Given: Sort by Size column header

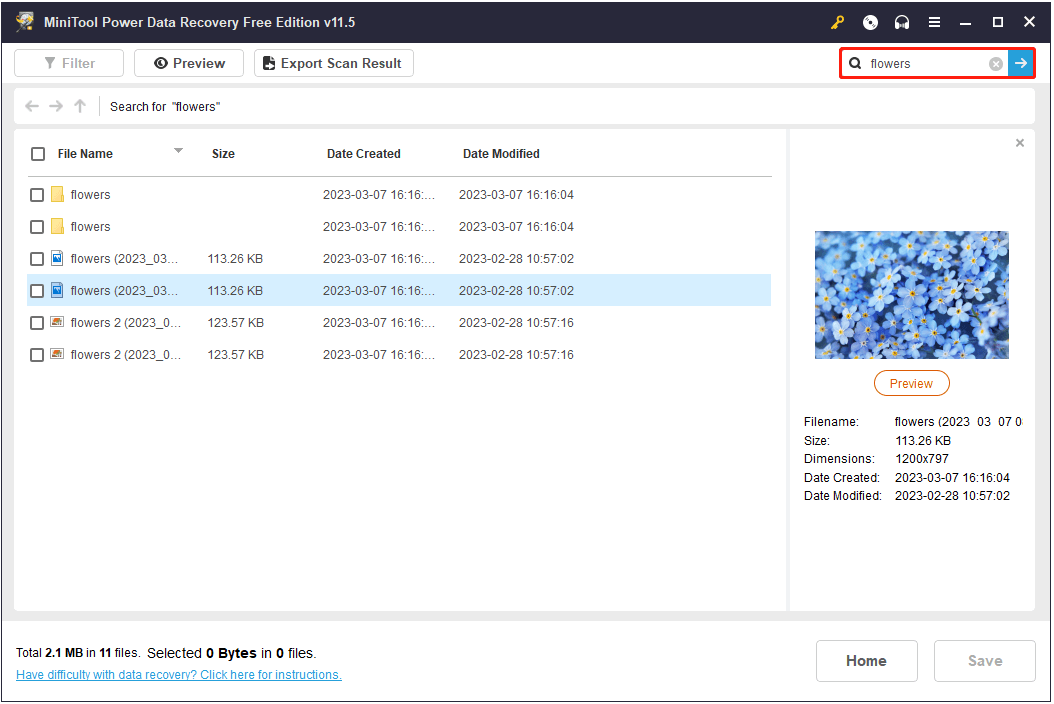Looking at the screenshot, I should pyautogui.click(x=223, y=154).
